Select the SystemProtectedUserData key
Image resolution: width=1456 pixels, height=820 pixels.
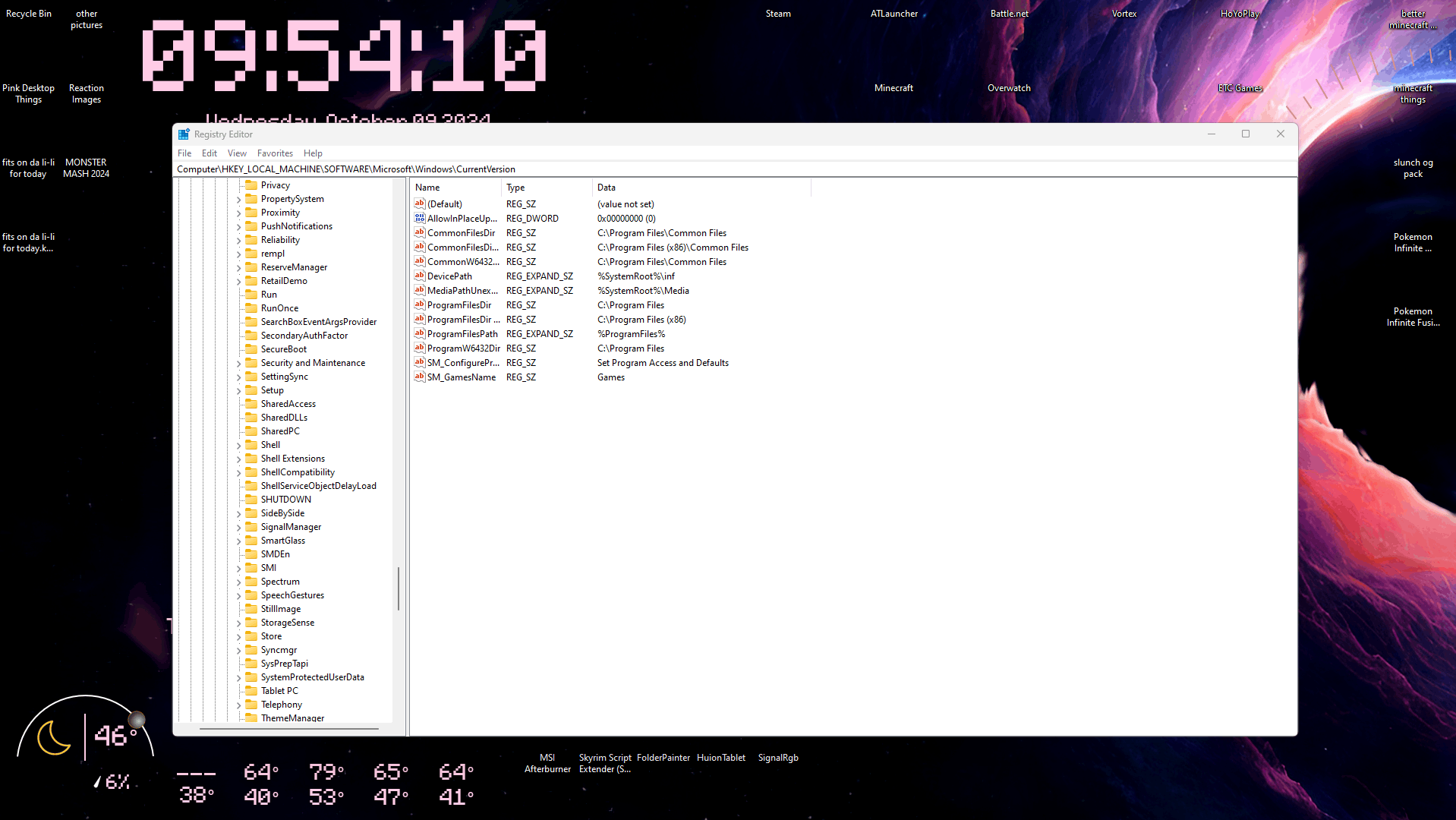[x=313, y=677]
